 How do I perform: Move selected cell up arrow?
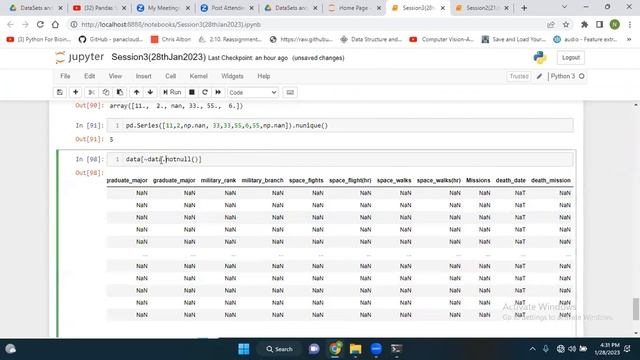click(136, 92)
